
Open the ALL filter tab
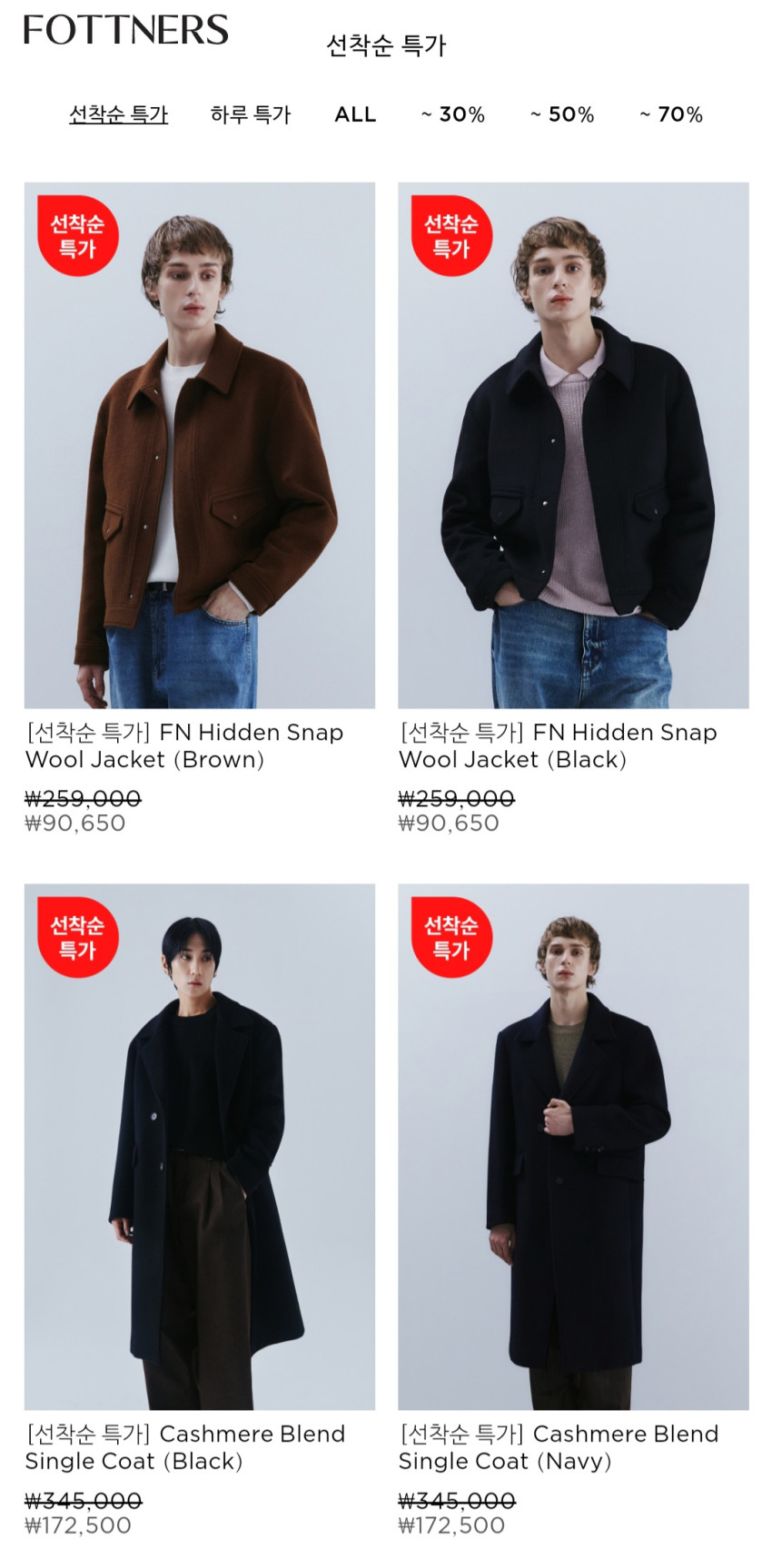tap(355, 114)
